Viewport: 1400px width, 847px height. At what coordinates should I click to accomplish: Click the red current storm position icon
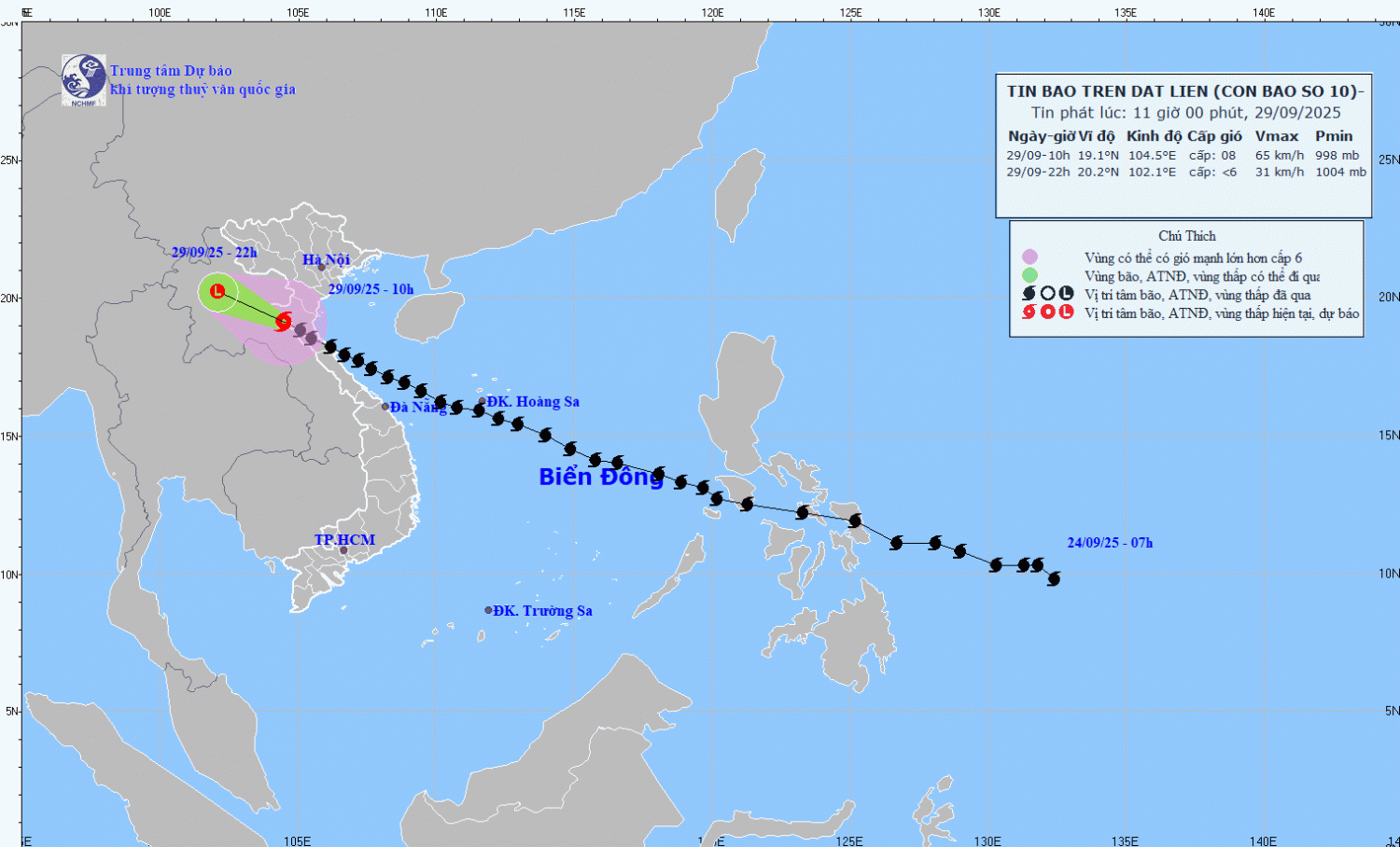[x=284, y=321]
